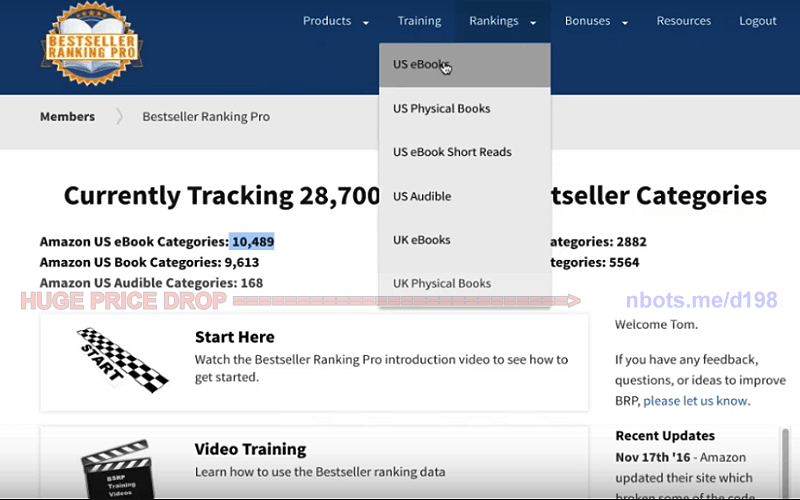This screenshot has height=500, width=800.
Task: Go to the Training page
Action: [419, 21]
